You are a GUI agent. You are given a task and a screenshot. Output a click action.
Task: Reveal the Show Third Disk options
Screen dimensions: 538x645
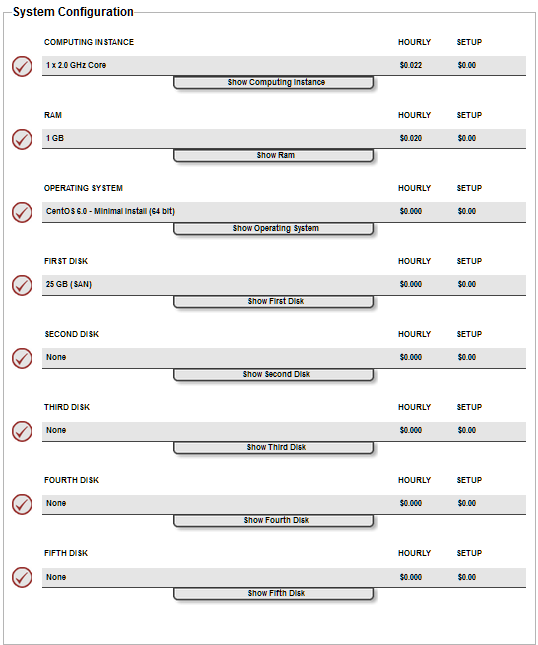pos(274,447)
